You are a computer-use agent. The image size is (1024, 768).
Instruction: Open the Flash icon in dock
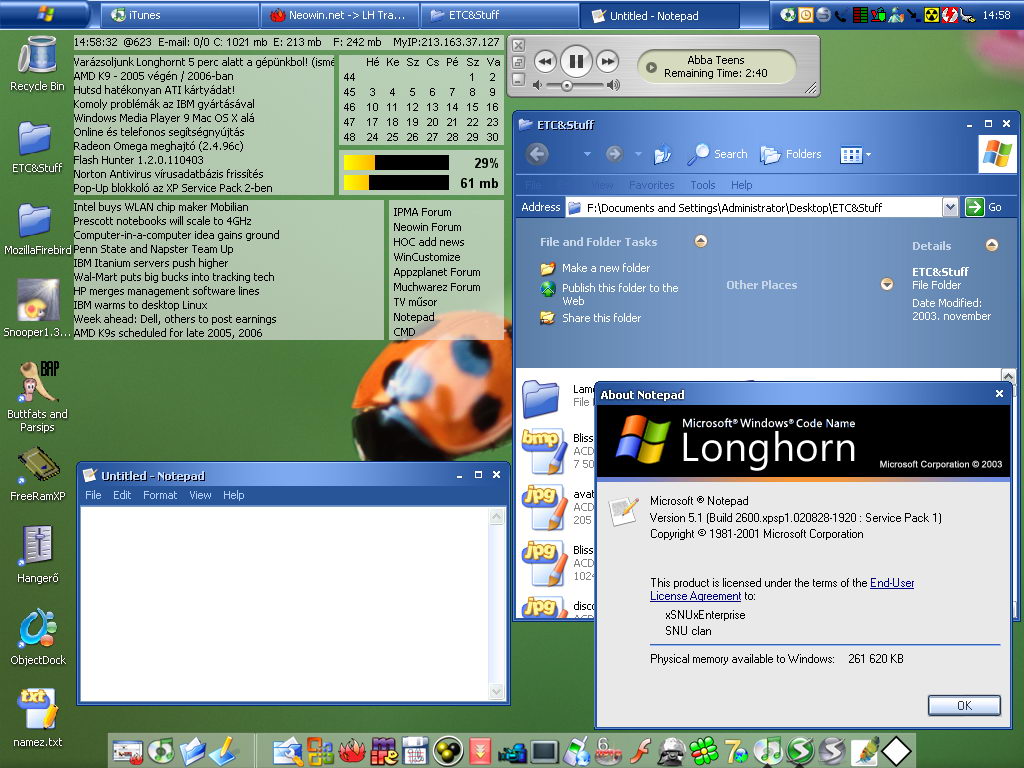pos(640,752)
